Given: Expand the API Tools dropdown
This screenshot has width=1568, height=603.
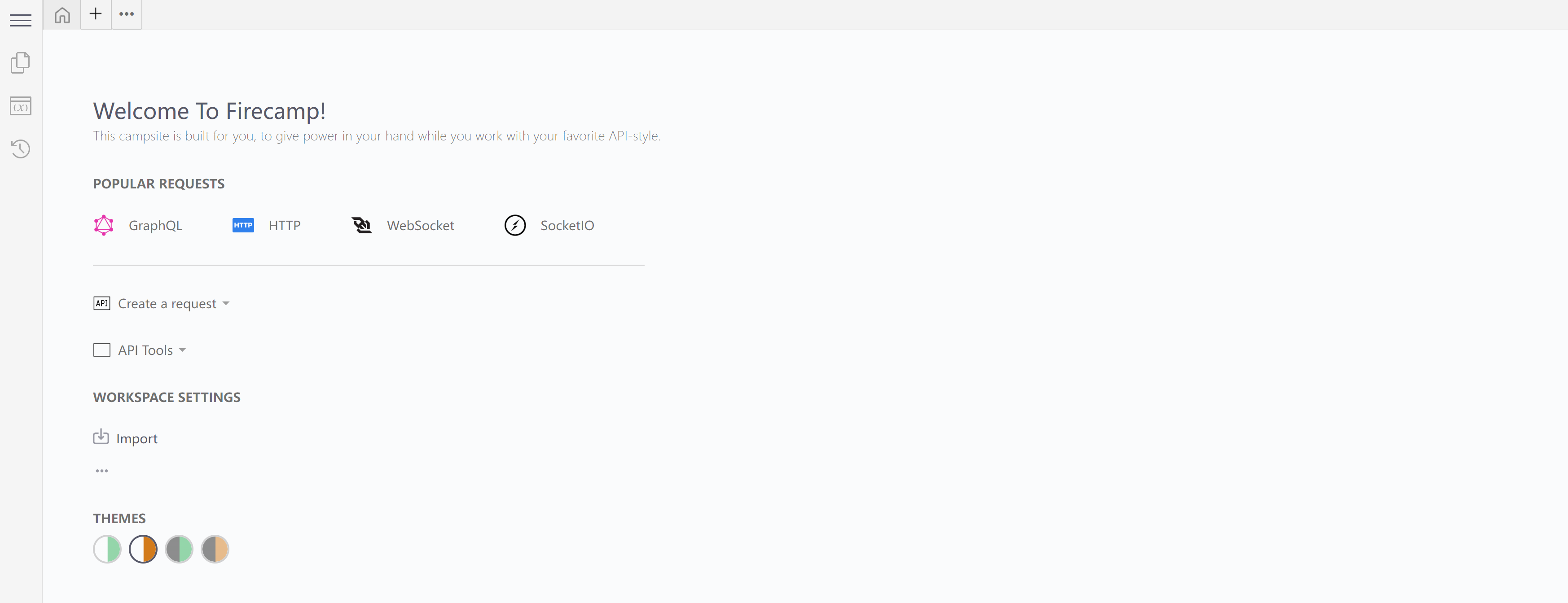Looking at the screenshot, I should coord(151,350).
